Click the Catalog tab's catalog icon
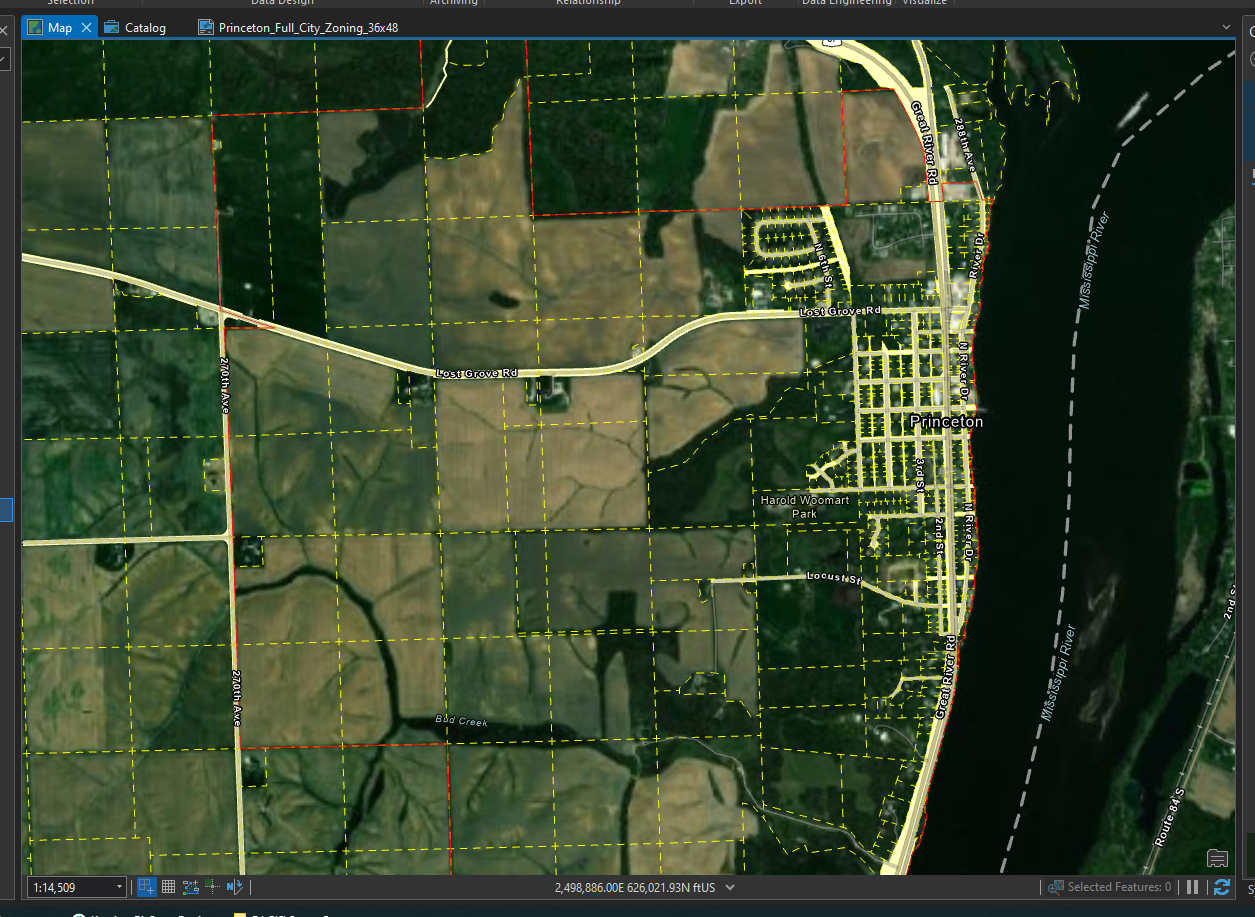The height and width of the screenshot is (917, 1255). pos(112,27)
